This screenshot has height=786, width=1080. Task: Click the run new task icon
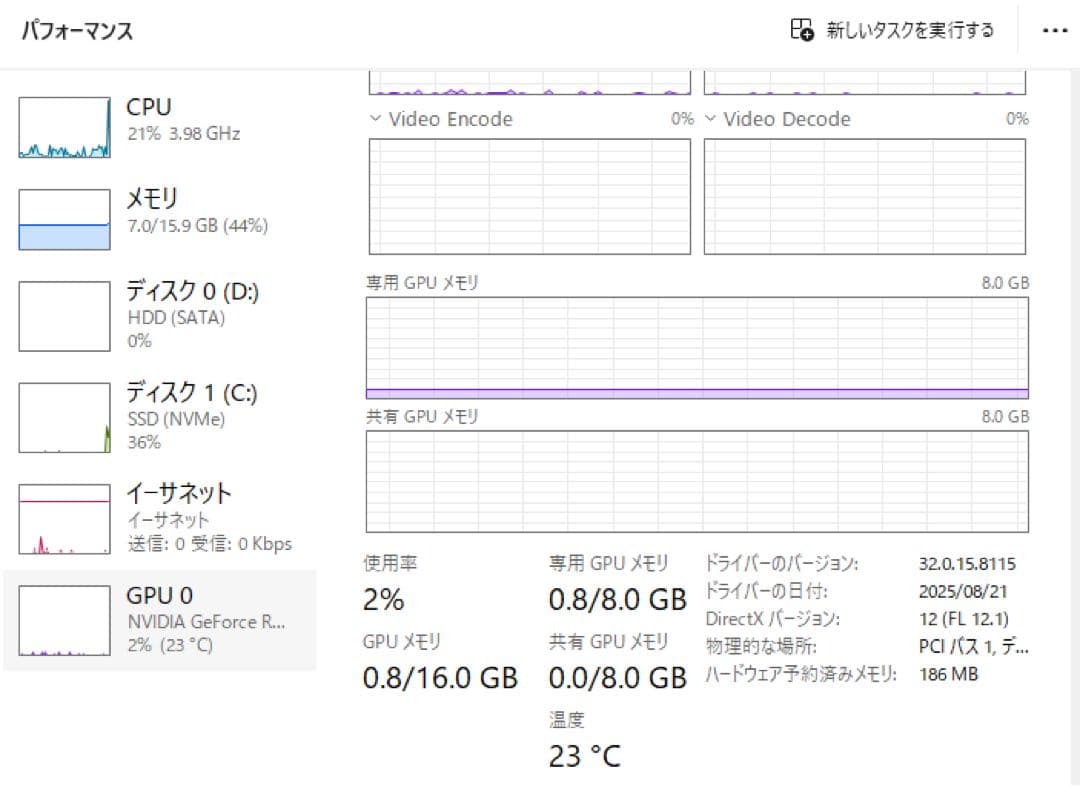802,30
